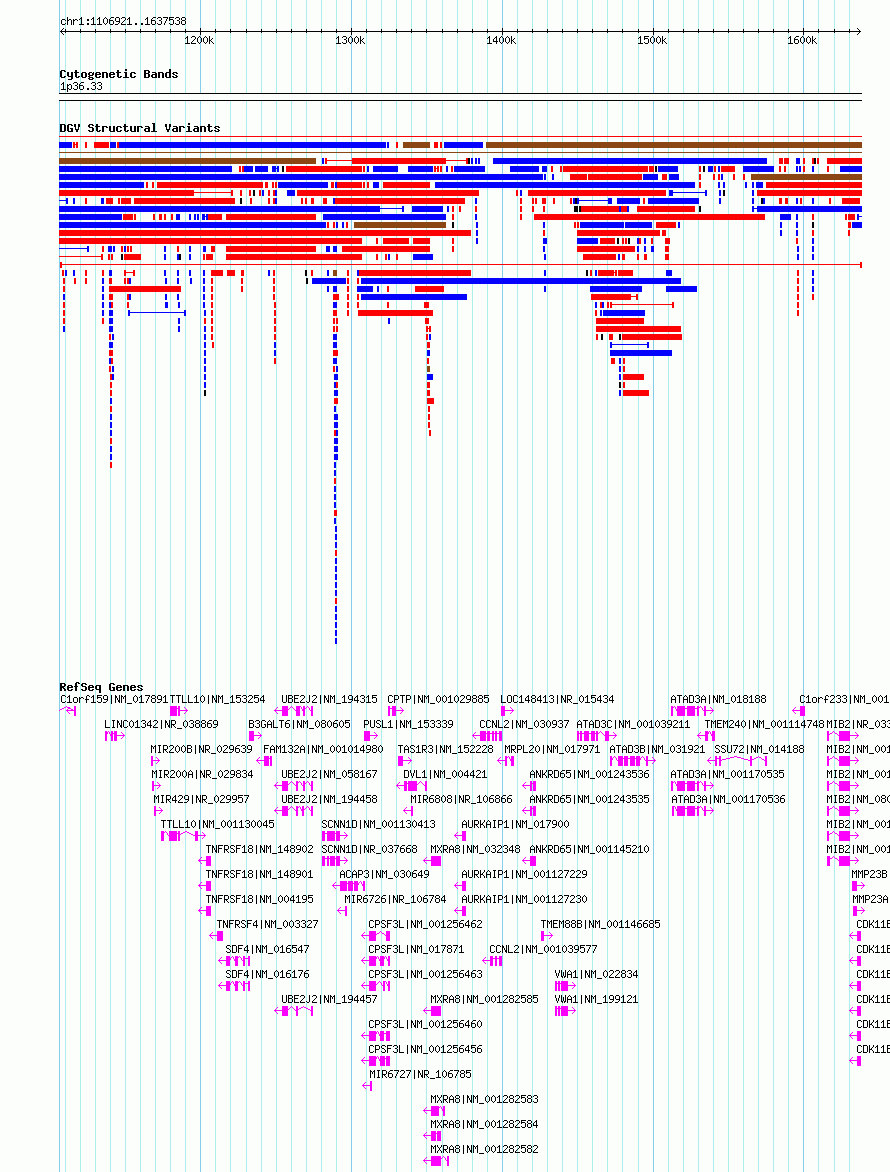Click gene glyph under UBE2J2|NM_194315

coord(294,711)
